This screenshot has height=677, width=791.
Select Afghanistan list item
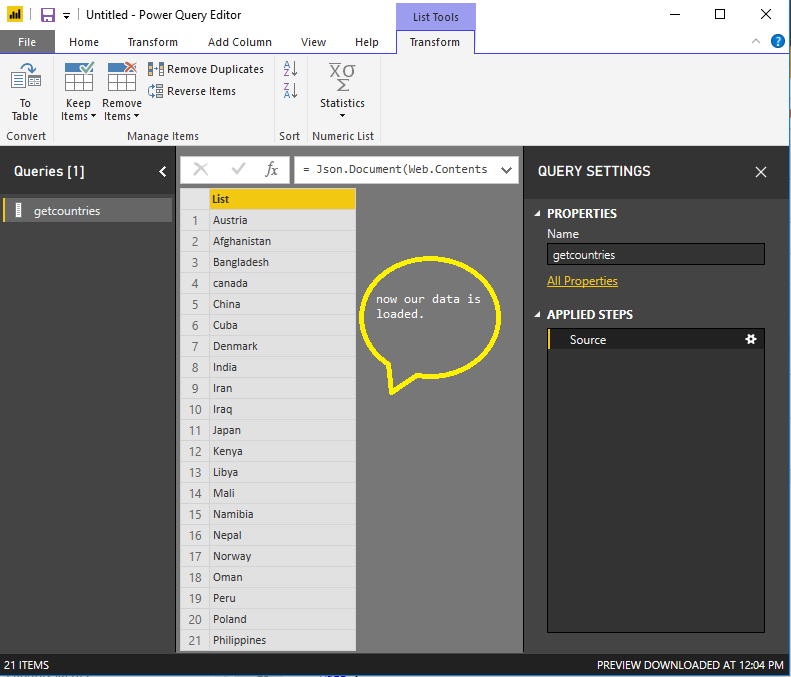coord(282,241)
